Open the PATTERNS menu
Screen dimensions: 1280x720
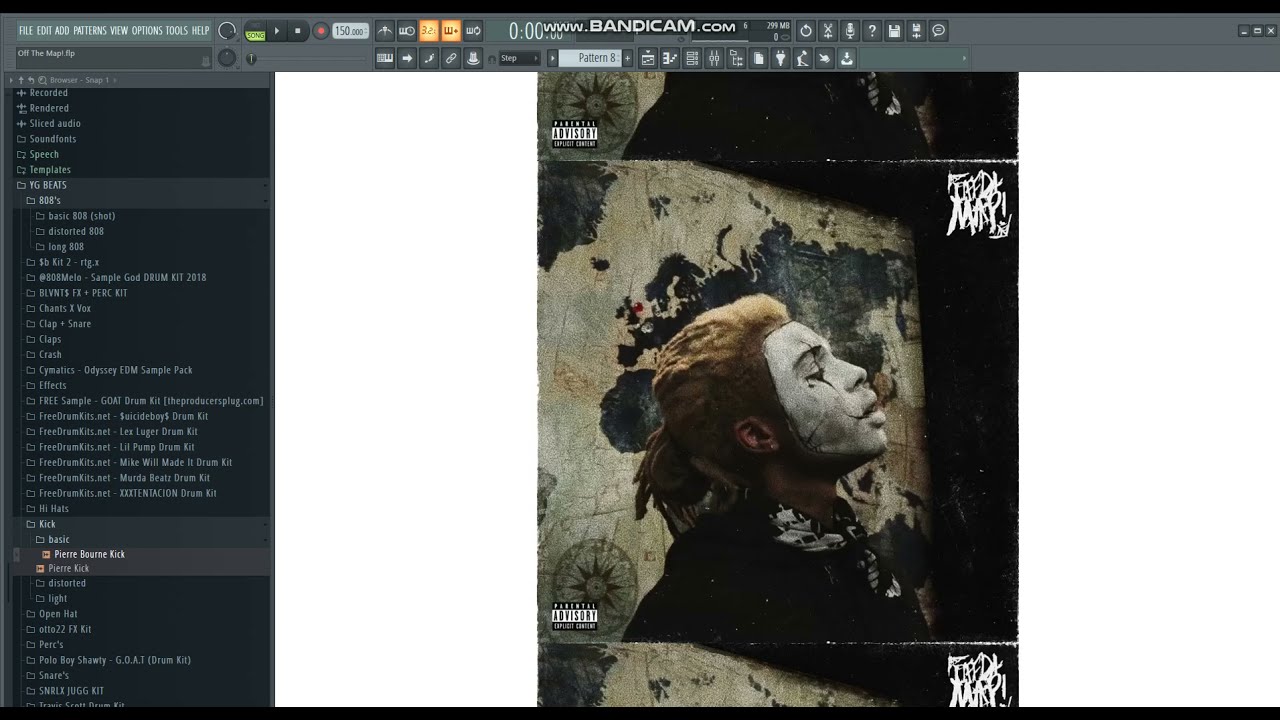pyautogui.click(x=90, y=31)
